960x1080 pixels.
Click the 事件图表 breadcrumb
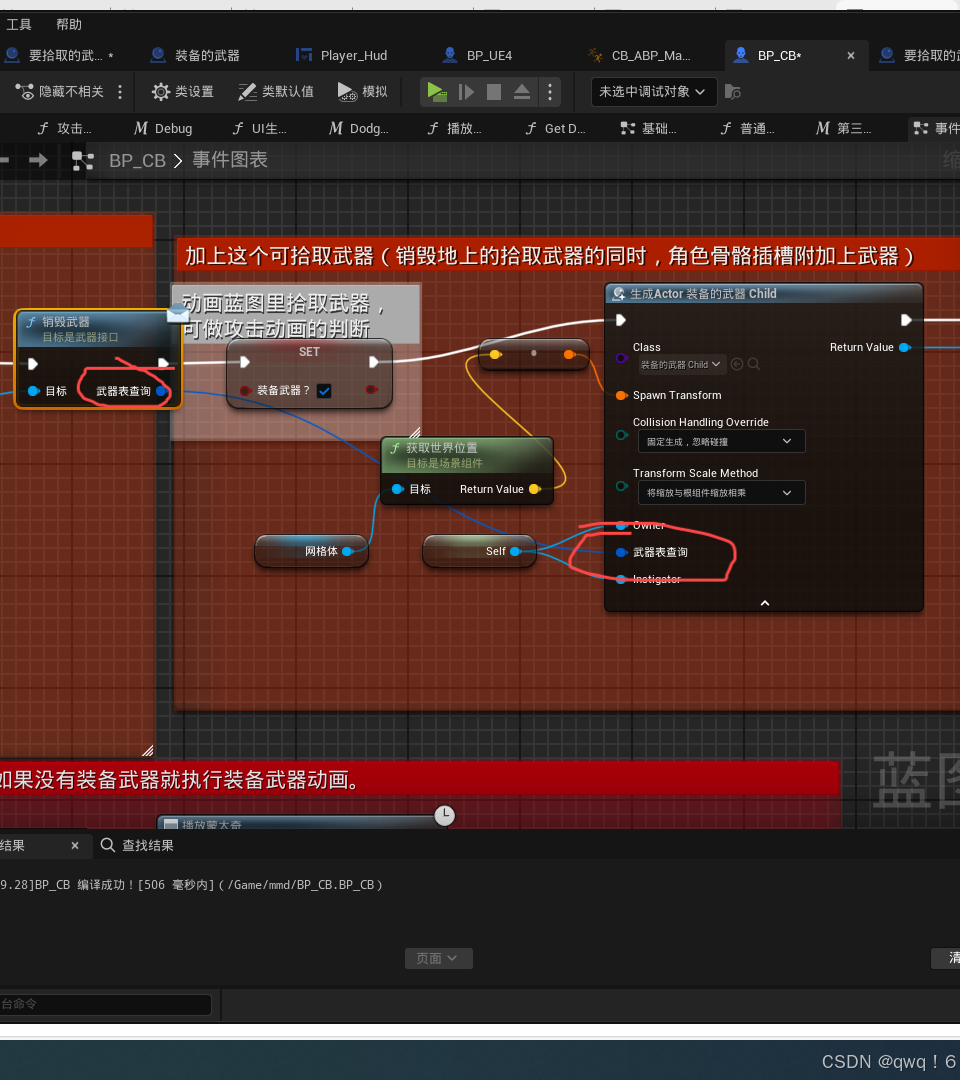[229, 160]
